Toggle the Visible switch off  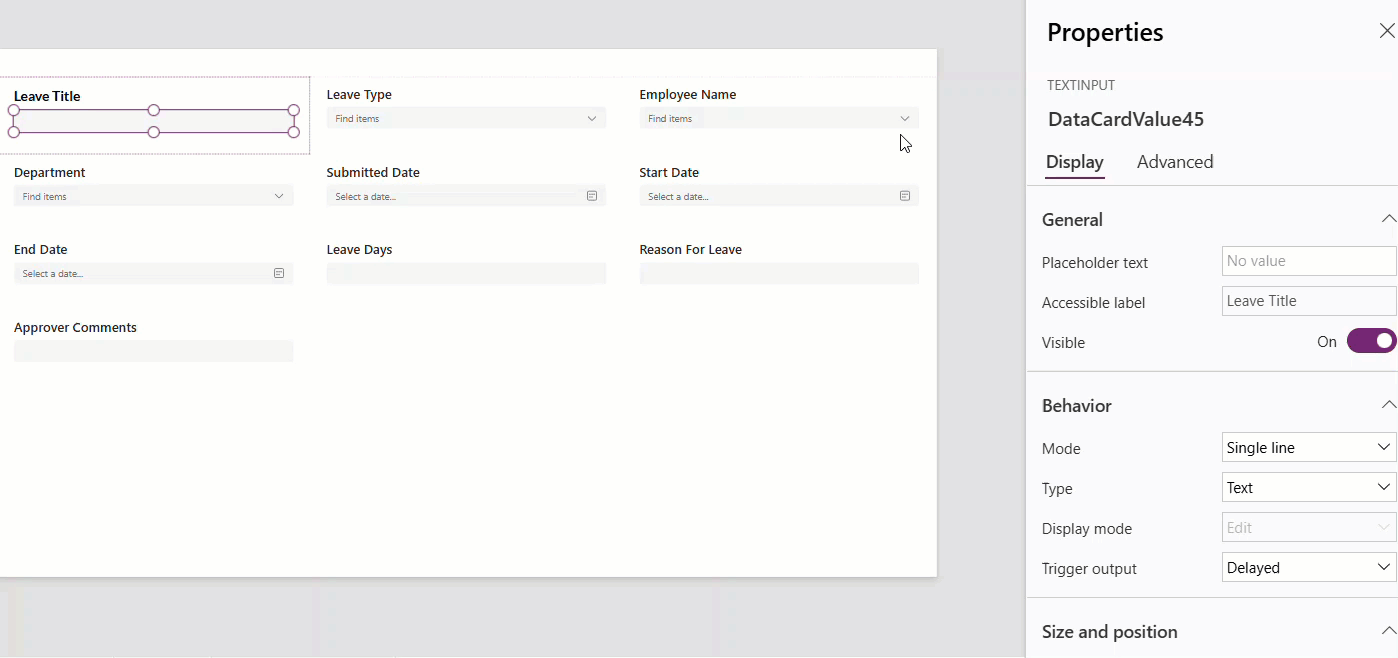pos(1371,341)
